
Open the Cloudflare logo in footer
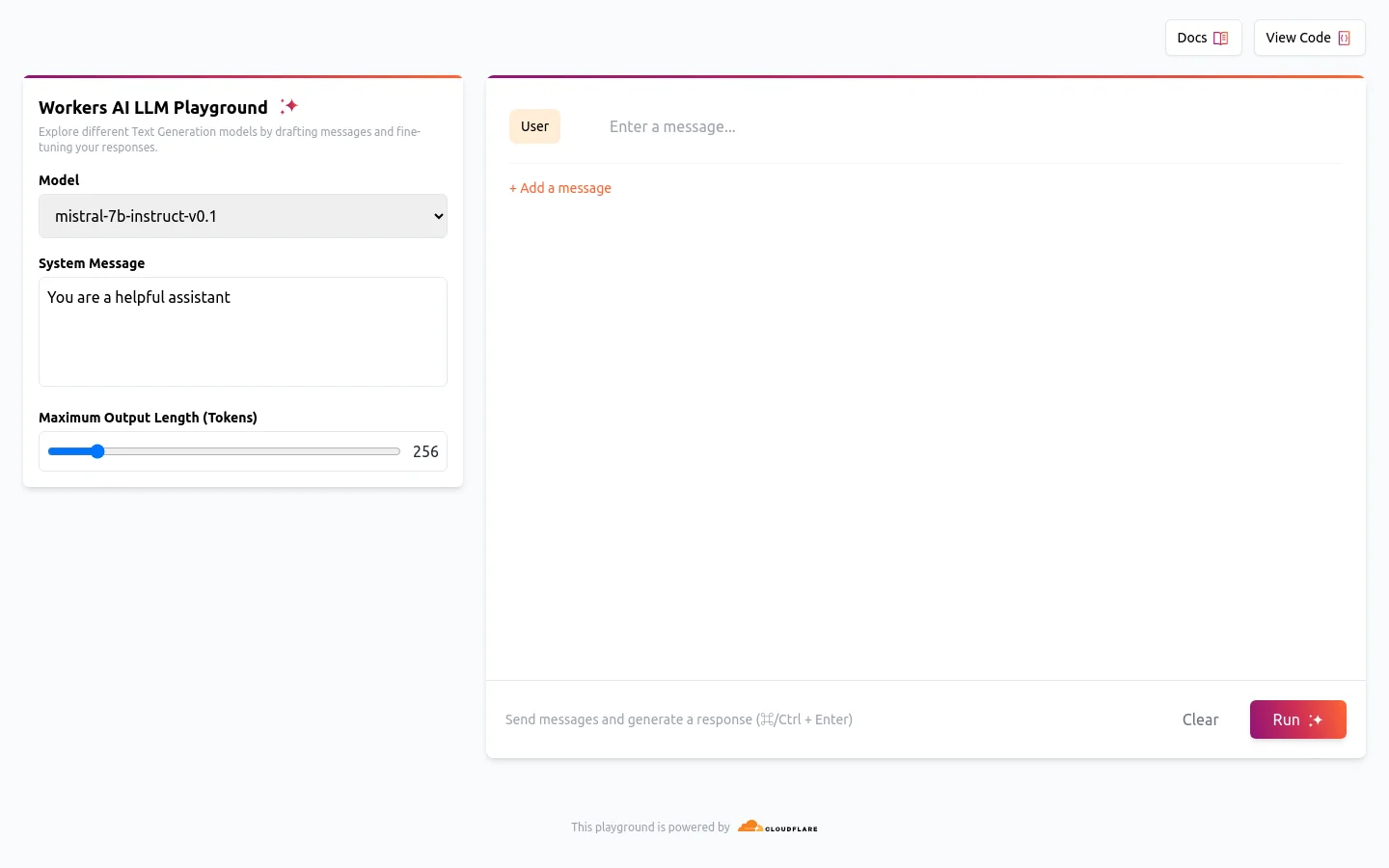click(x=777, y=827)
